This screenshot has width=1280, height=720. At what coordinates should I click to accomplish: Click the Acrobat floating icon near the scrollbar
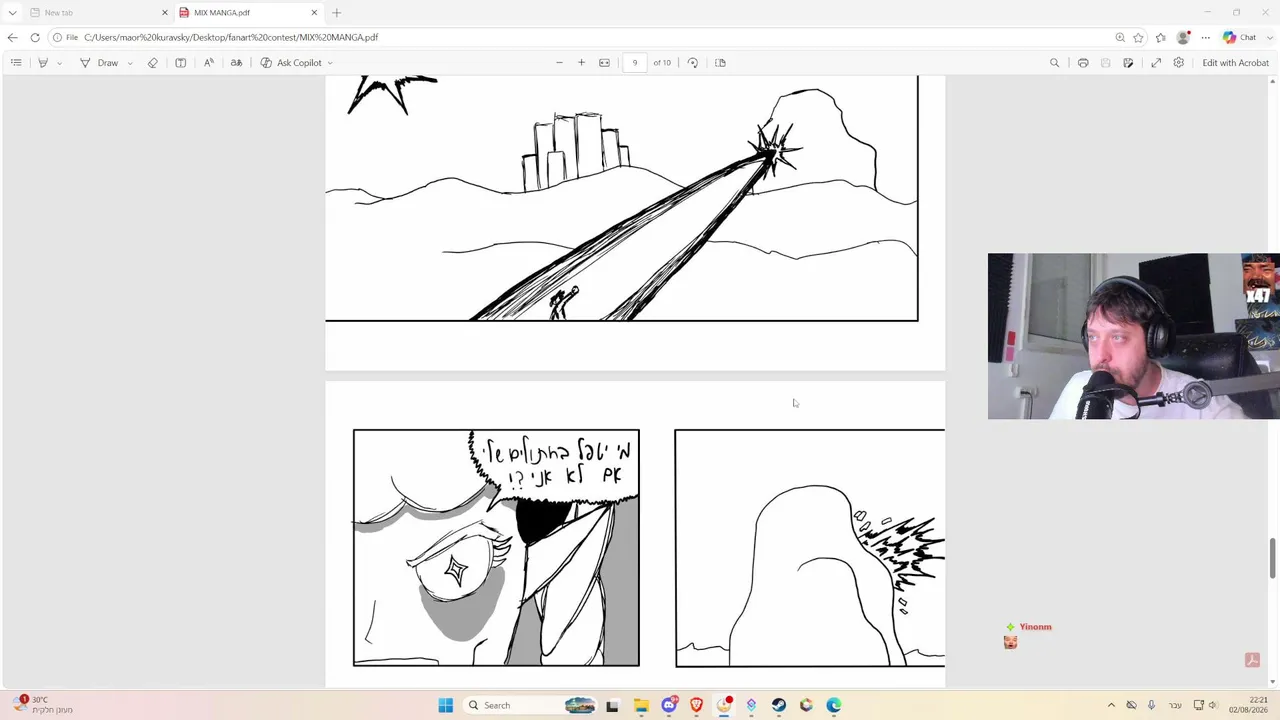pos(1251,660)
